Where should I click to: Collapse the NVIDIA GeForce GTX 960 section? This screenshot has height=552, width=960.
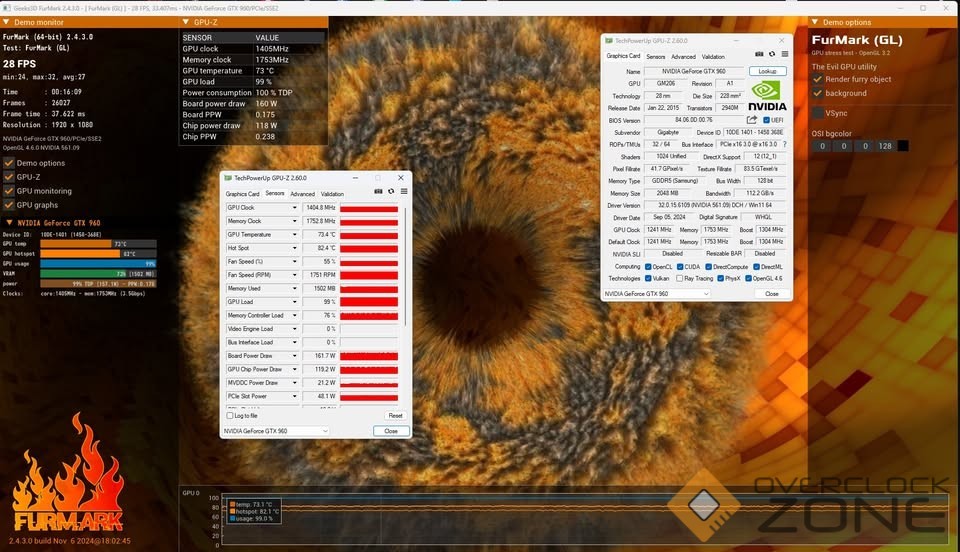point(9,223)
